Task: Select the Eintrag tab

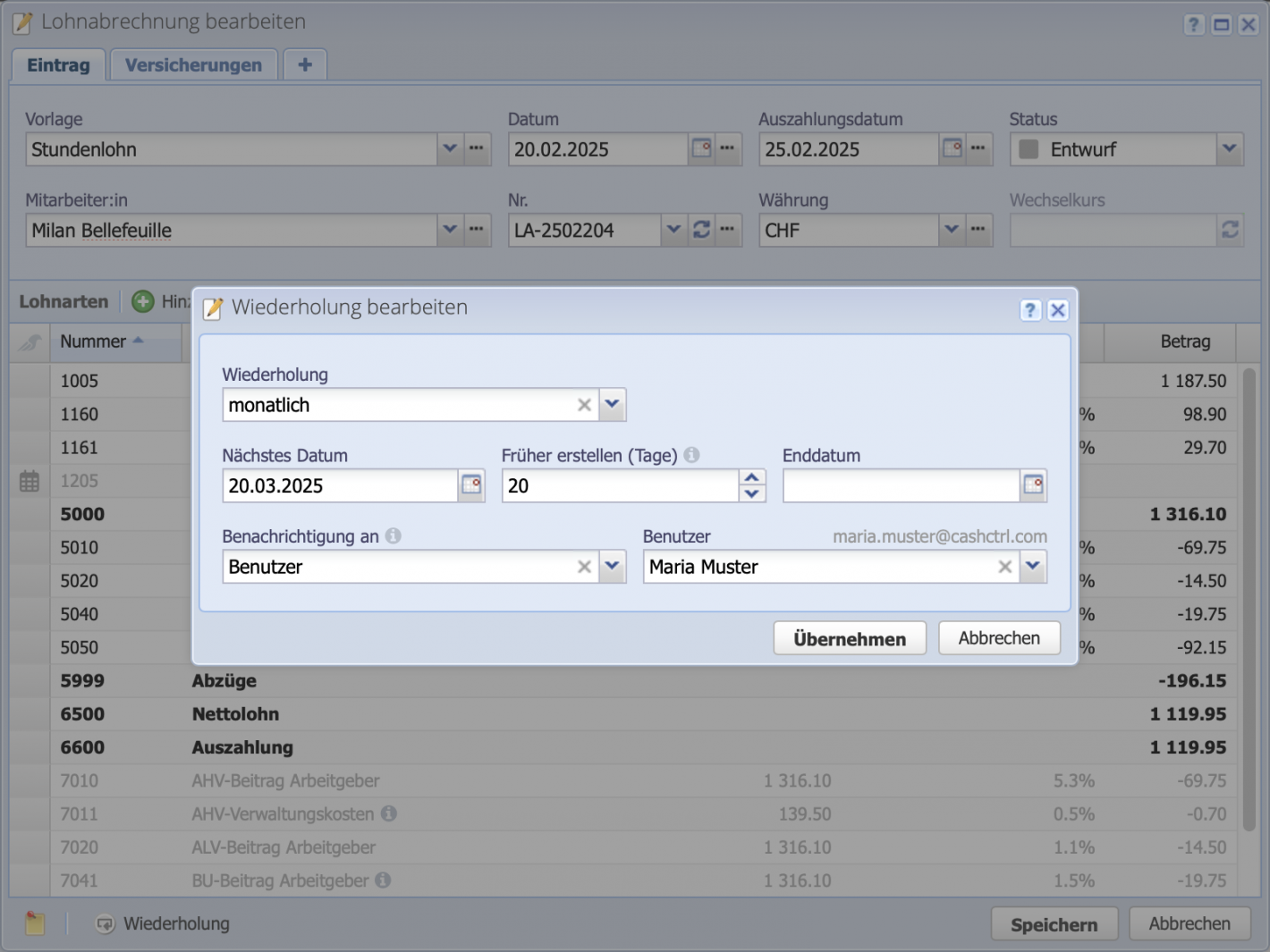Action: click(x=58, y=65)
